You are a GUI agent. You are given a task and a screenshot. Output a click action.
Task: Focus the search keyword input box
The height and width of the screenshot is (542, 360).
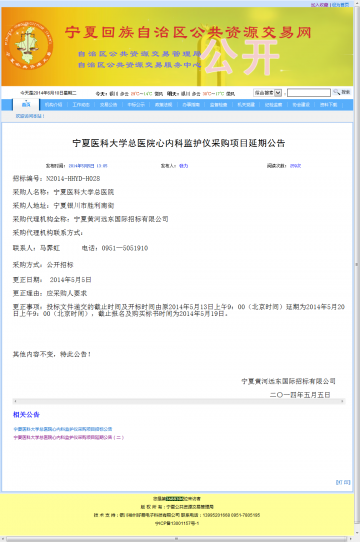click(x=308, y=93)
